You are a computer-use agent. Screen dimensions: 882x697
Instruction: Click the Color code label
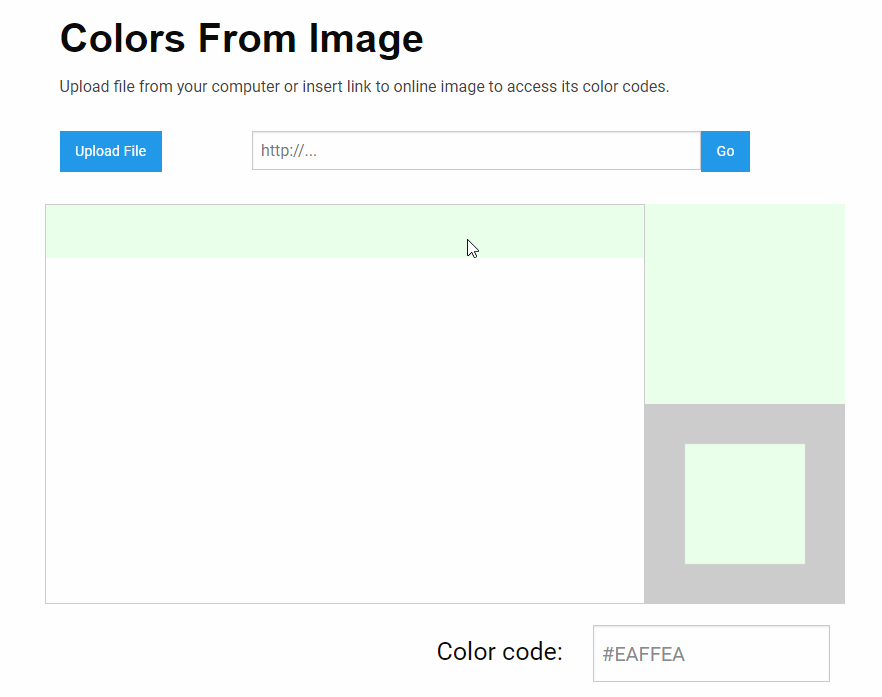500,651
